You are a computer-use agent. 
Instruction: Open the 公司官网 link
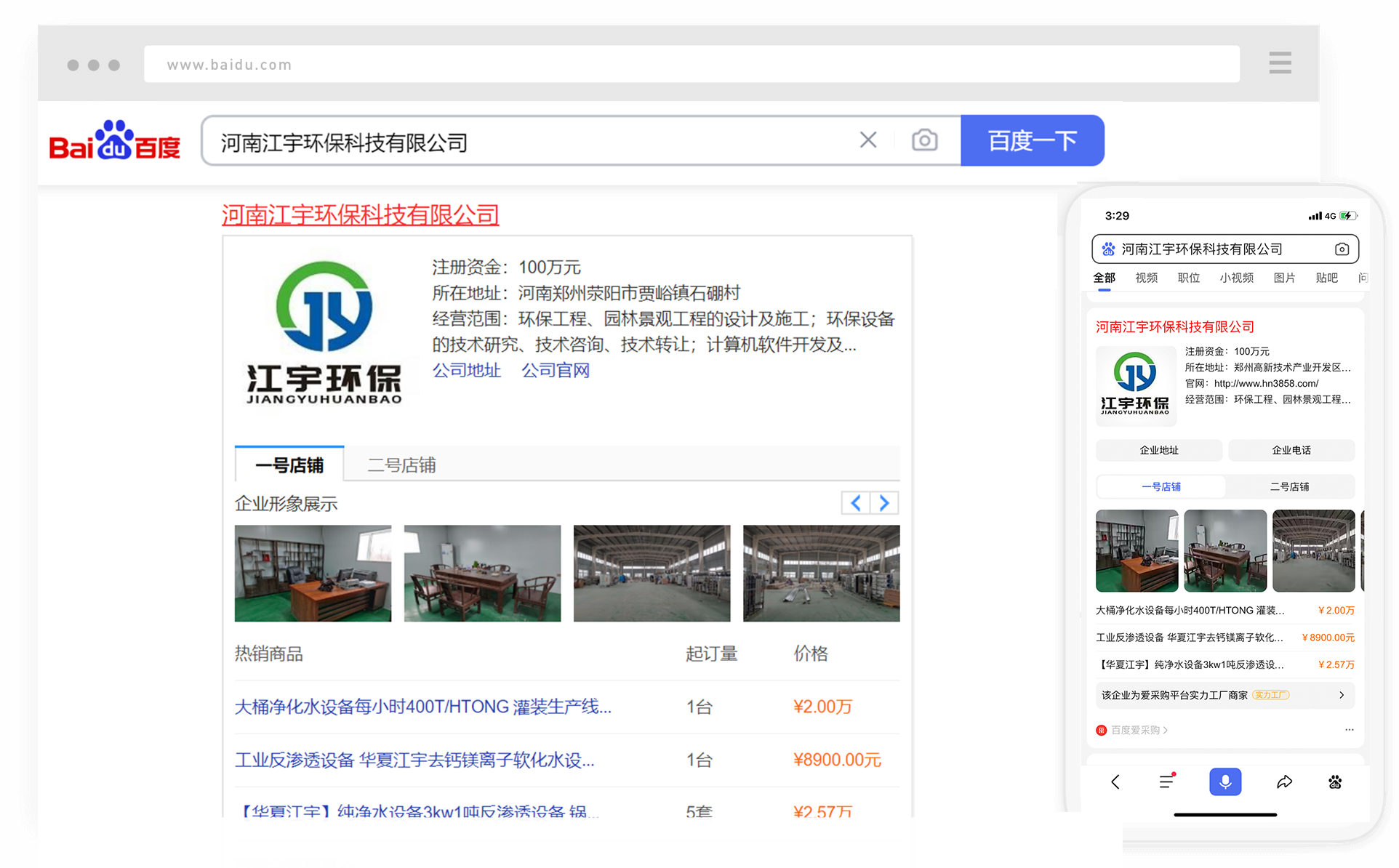pyautogui.click(x=556, y=371)
